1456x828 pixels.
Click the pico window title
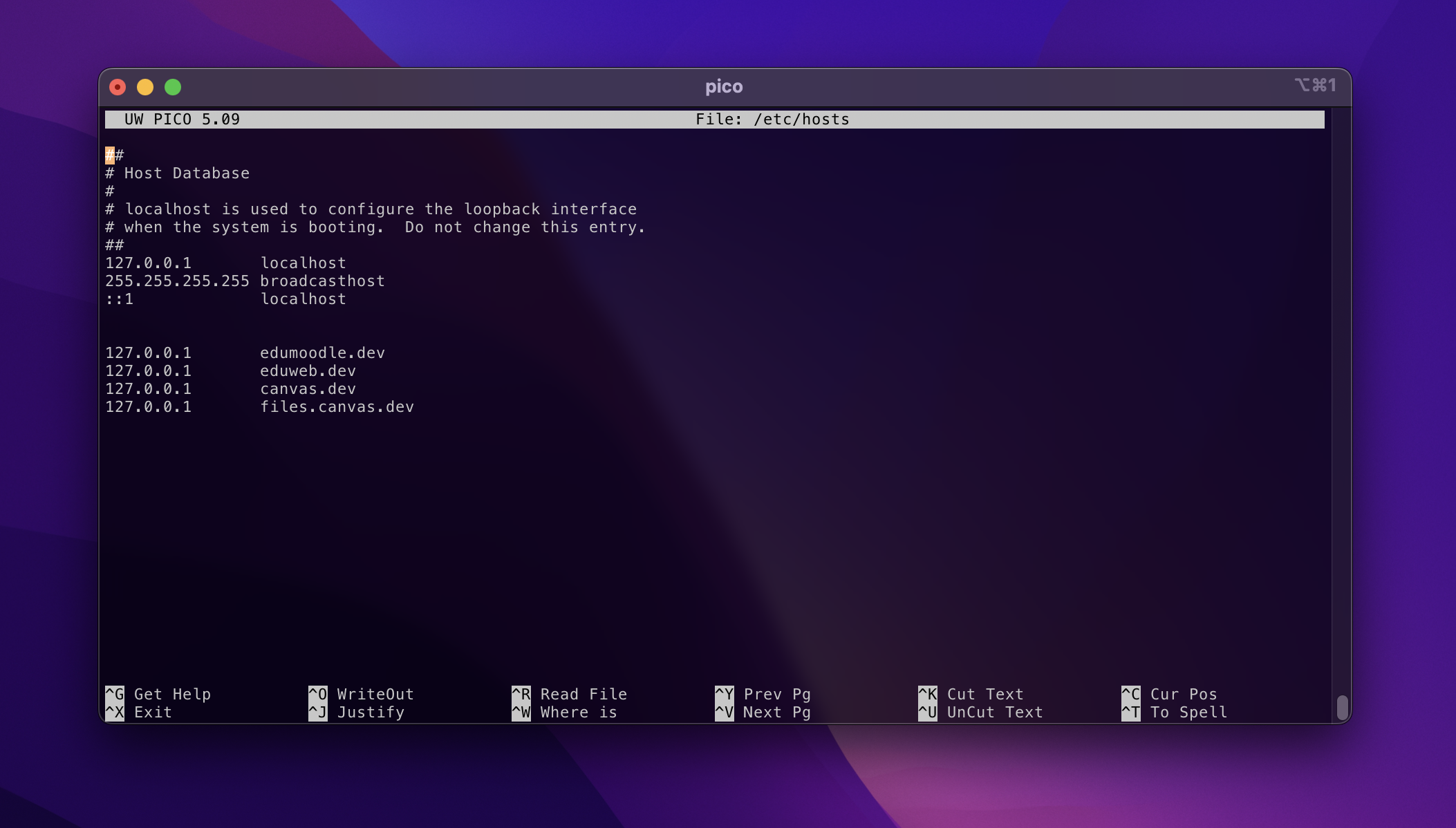click(724, 87)
